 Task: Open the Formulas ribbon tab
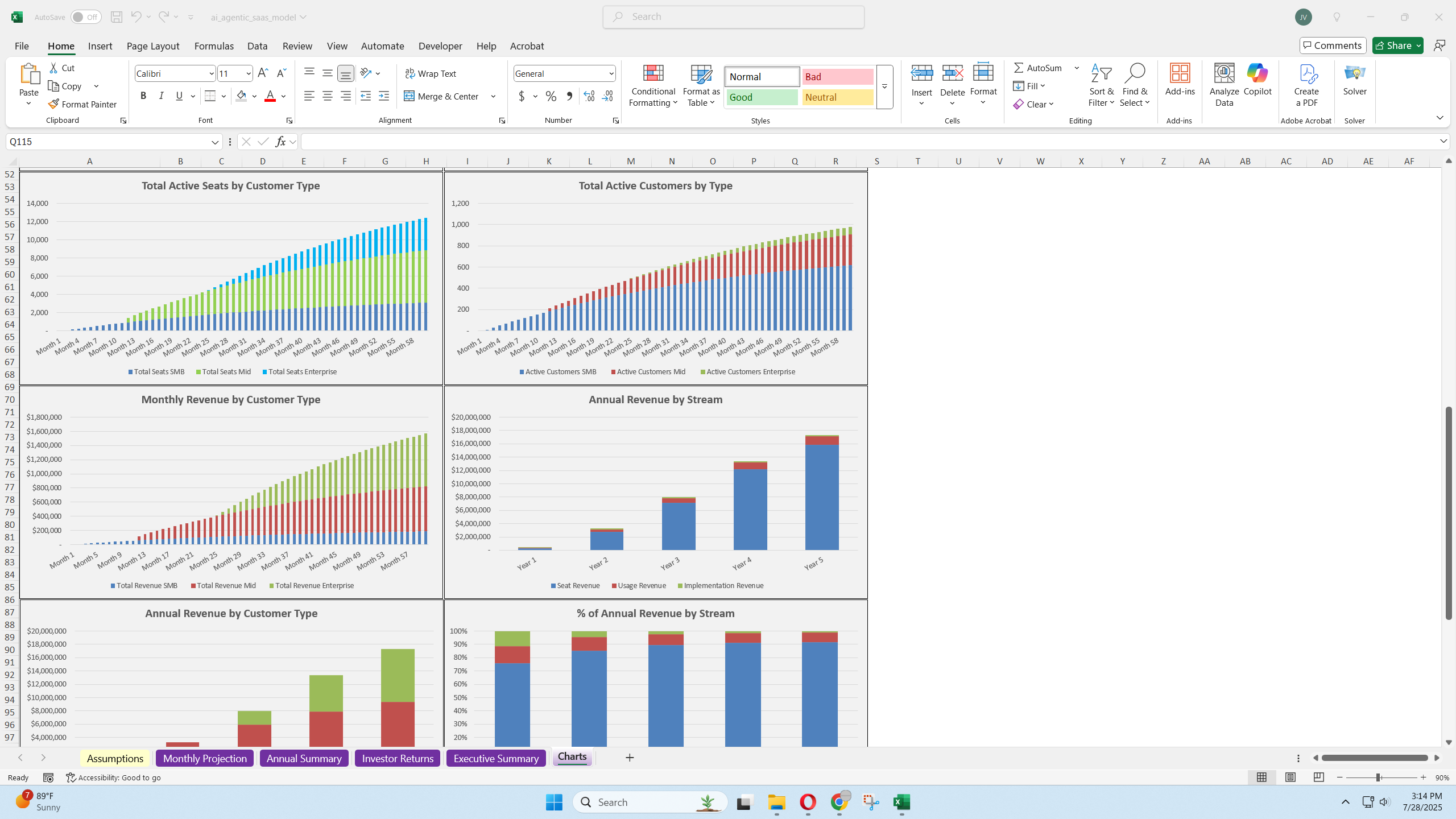[214, 46]
